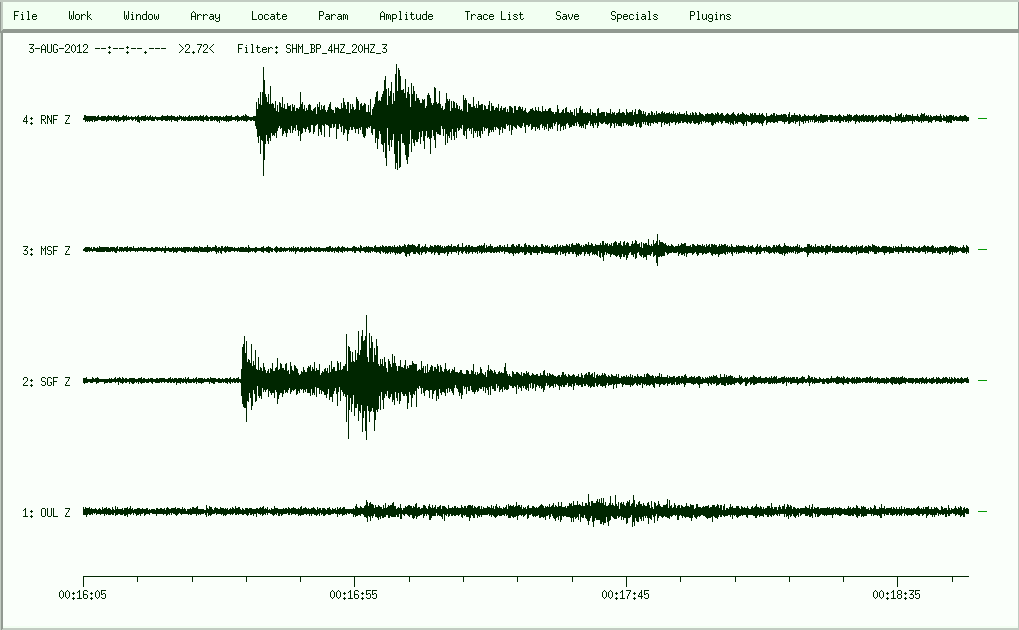This screenshot has width=1019, height=630.
Task: Open the Amplitude menu
Action: click(x=406, y=16)
